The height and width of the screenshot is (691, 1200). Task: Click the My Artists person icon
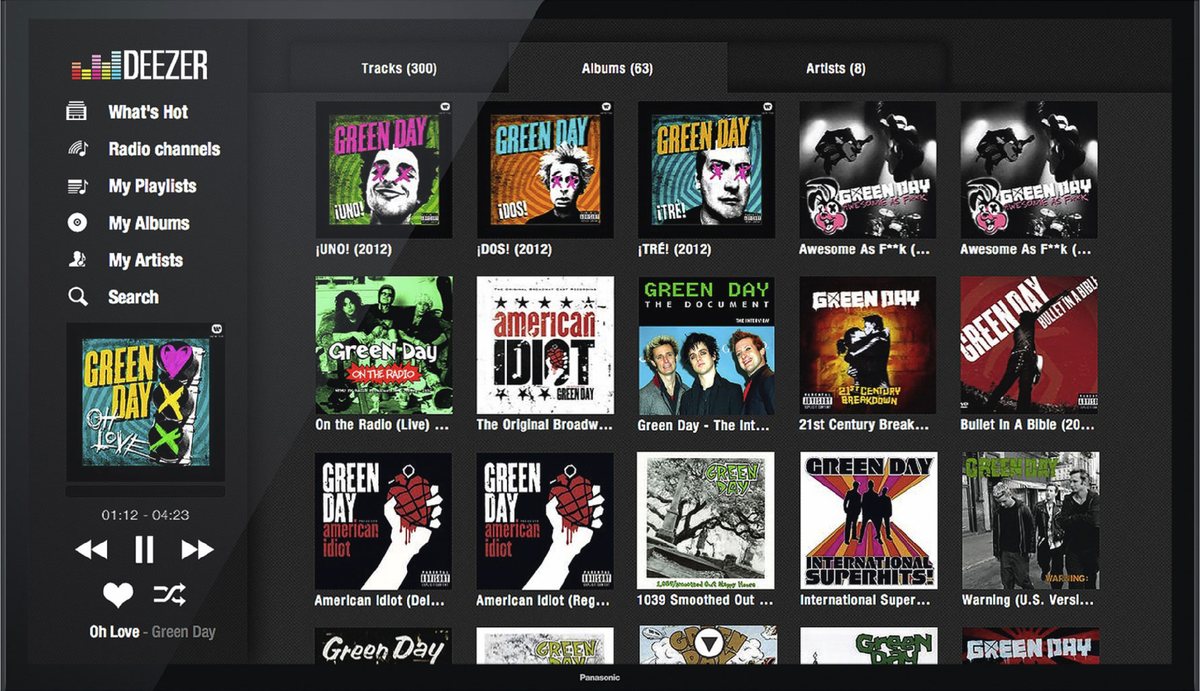coord(77,260)
